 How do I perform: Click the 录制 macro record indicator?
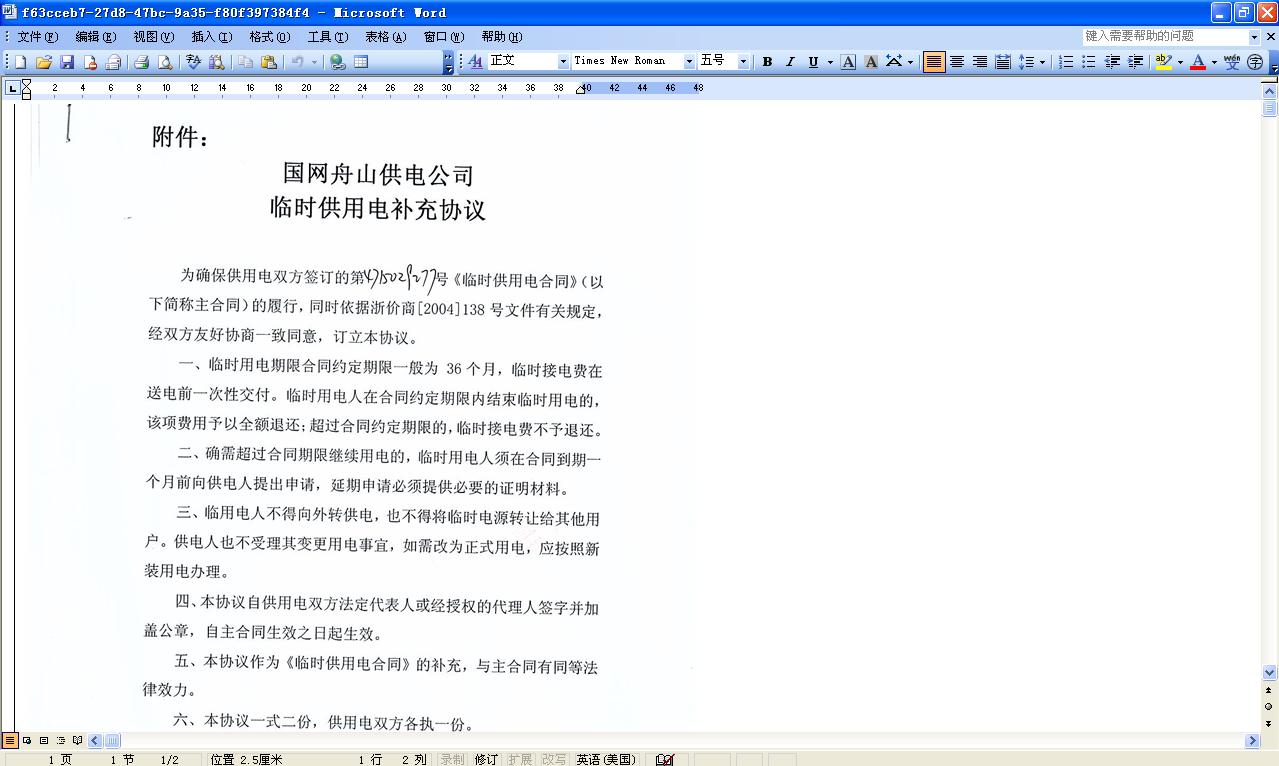pyautogui.click(x=453, y=759)
